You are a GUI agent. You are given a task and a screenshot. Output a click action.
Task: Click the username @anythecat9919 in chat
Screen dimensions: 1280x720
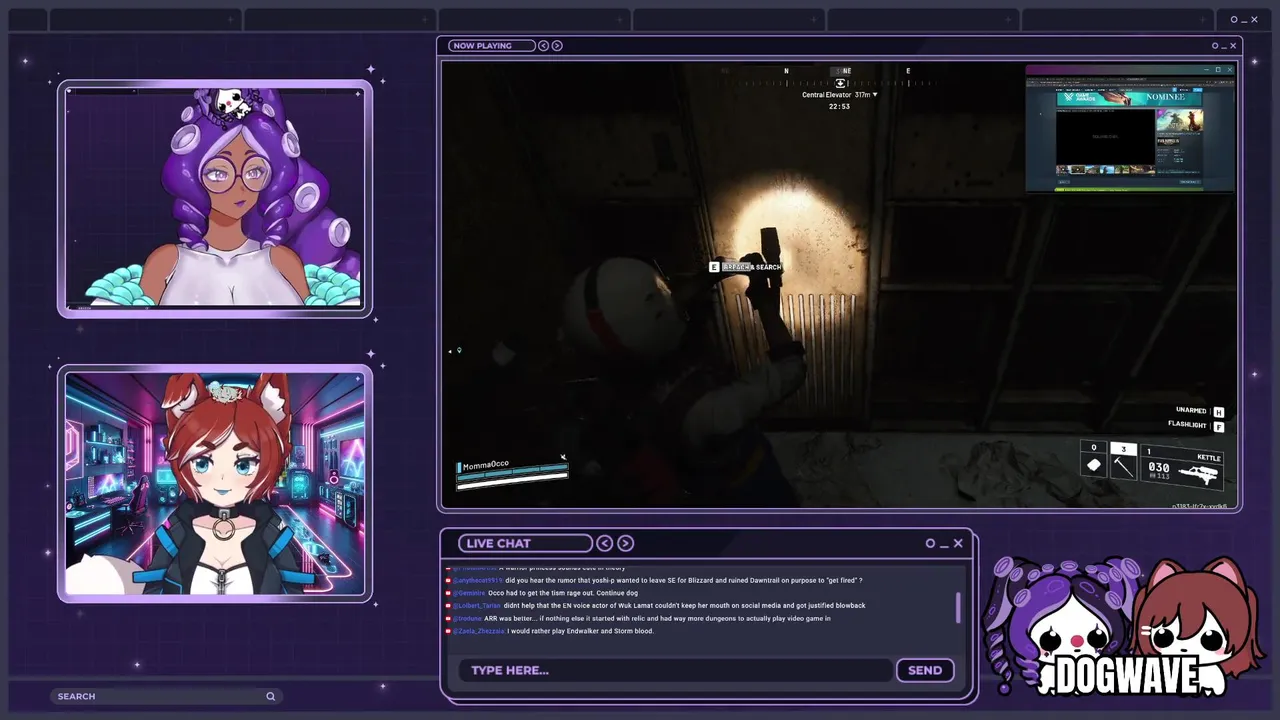click(478, 580)
